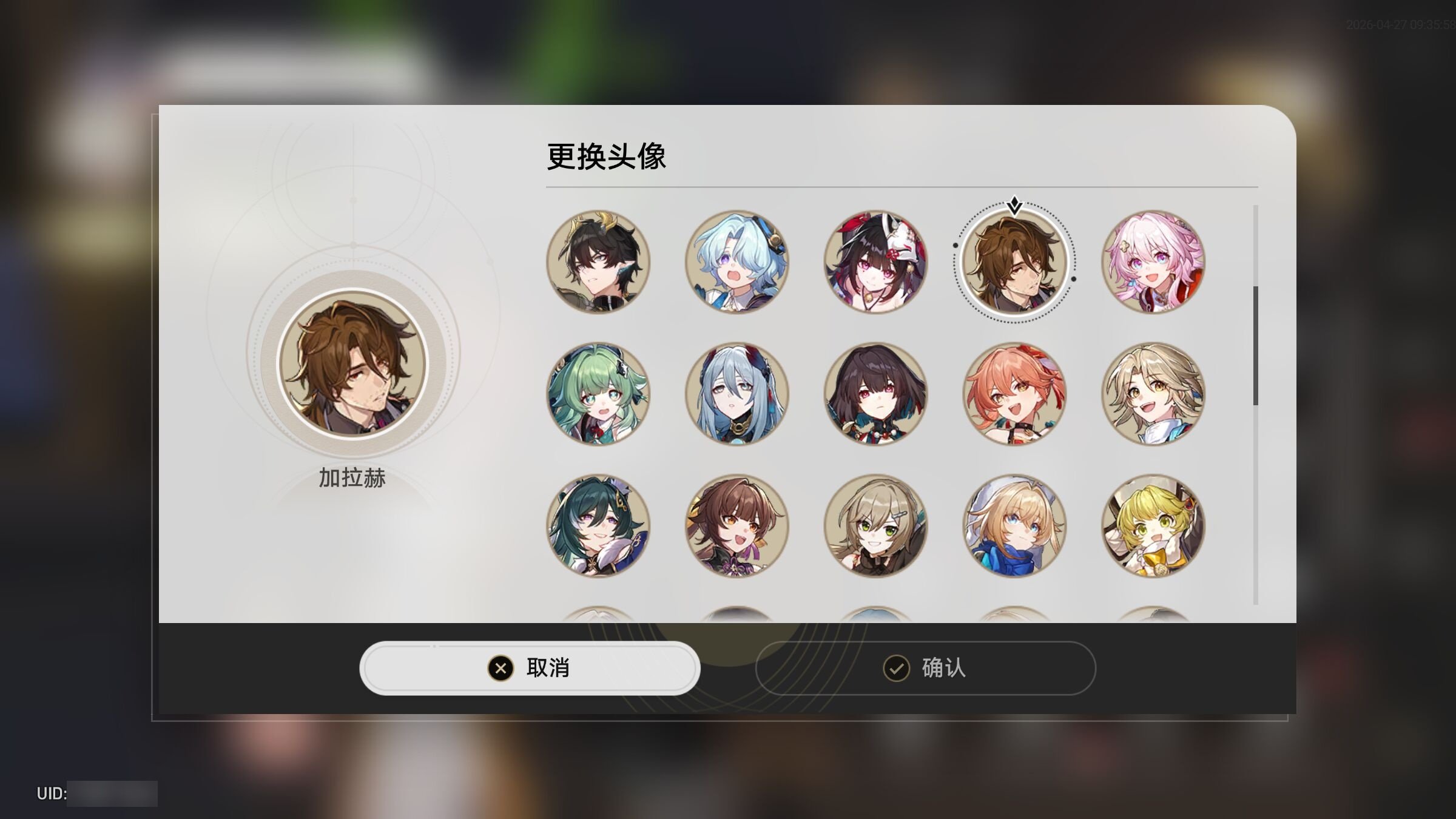Select the black-haired horned character avatar
This screenshot has height=819, width=1456.
(598, 262)
